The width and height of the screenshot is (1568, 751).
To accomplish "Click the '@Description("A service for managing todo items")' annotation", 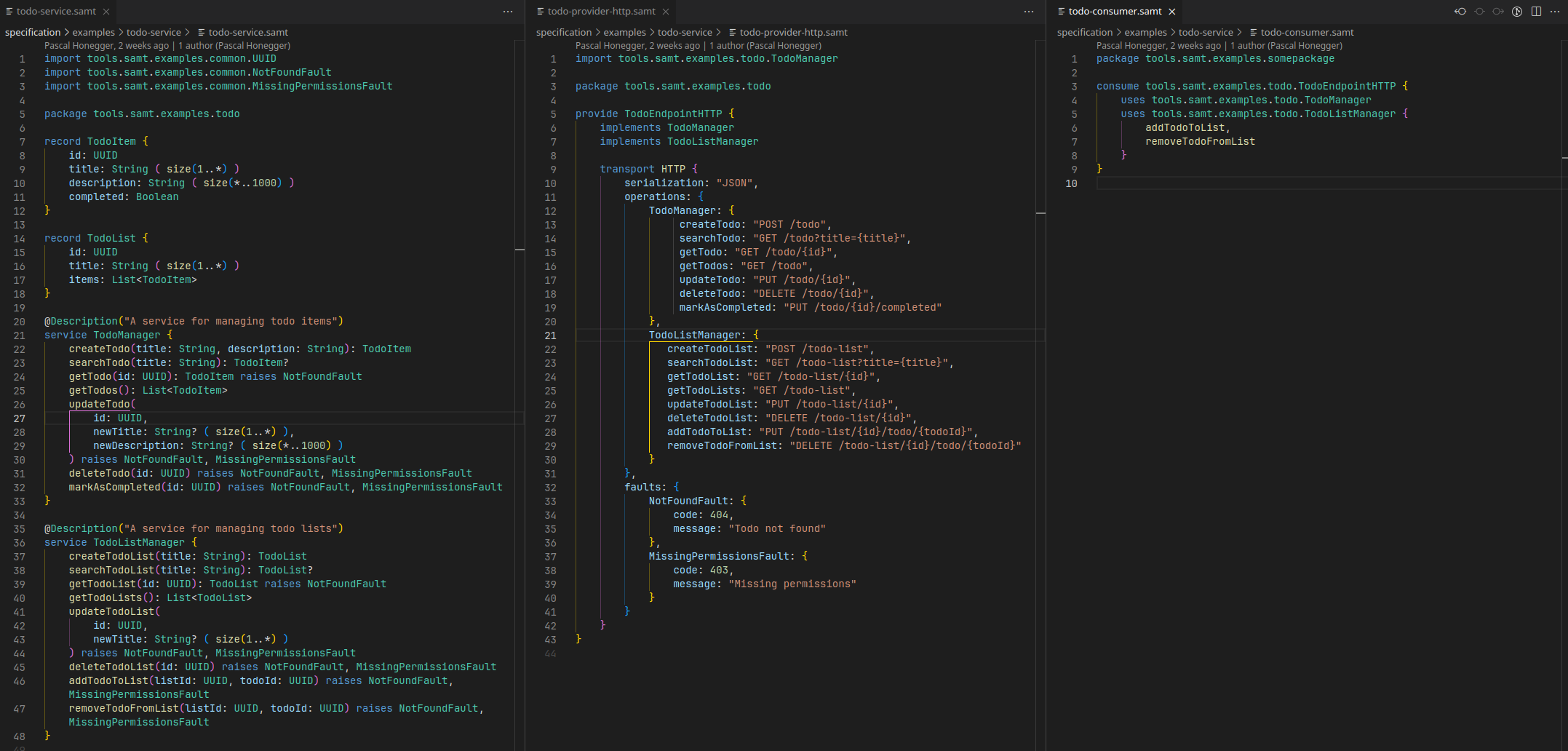I will pos(194,322).
